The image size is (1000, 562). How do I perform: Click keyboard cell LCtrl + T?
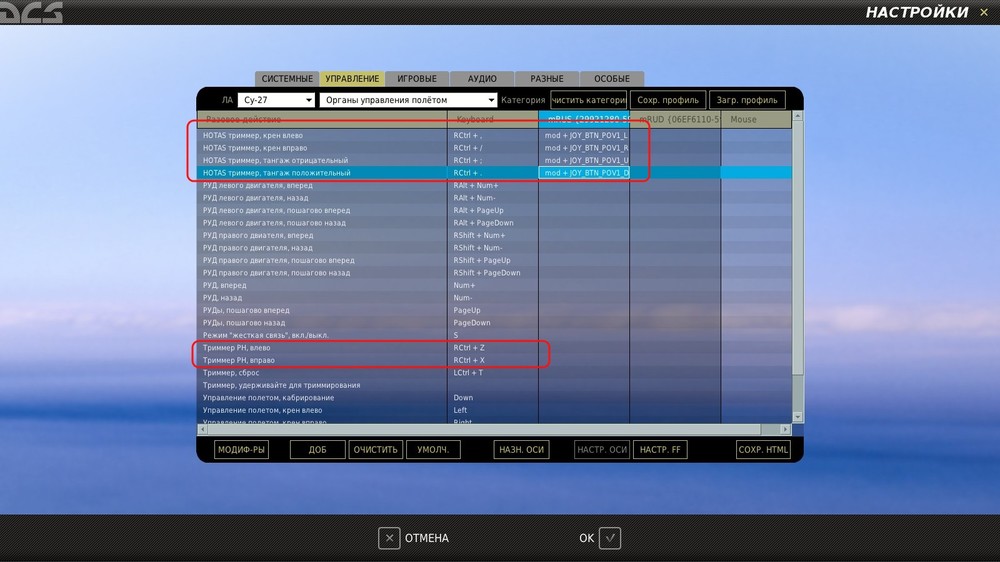493,373
